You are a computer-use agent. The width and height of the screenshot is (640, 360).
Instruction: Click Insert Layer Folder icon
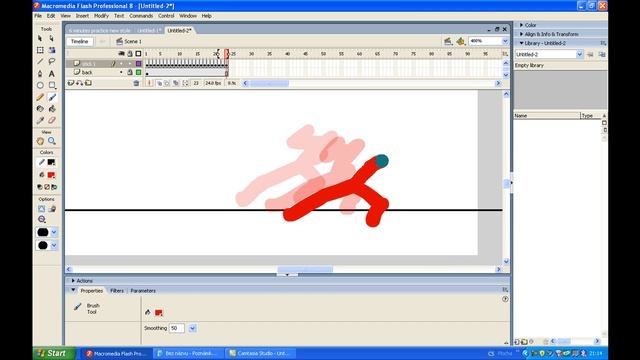(x=88, y=83)
